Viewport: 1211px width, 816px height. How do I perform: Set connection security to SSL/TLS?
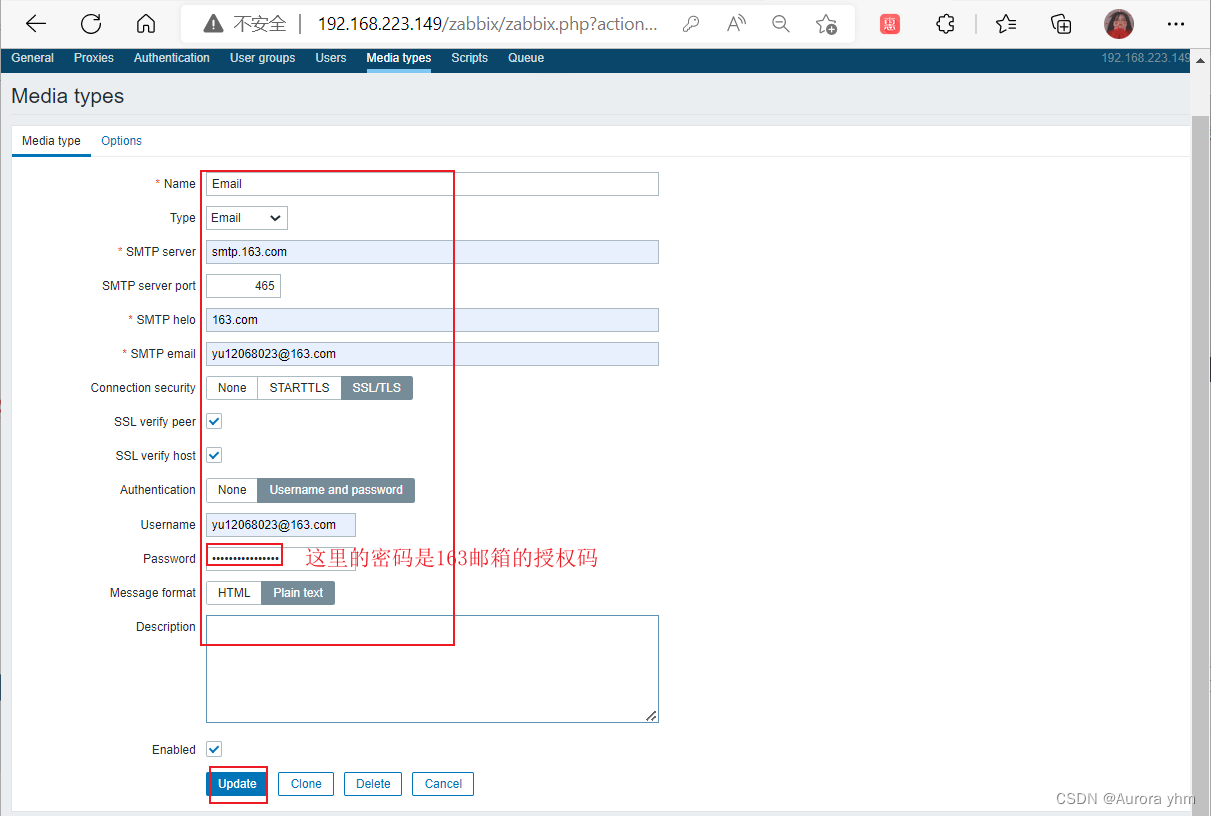point(377,388)
